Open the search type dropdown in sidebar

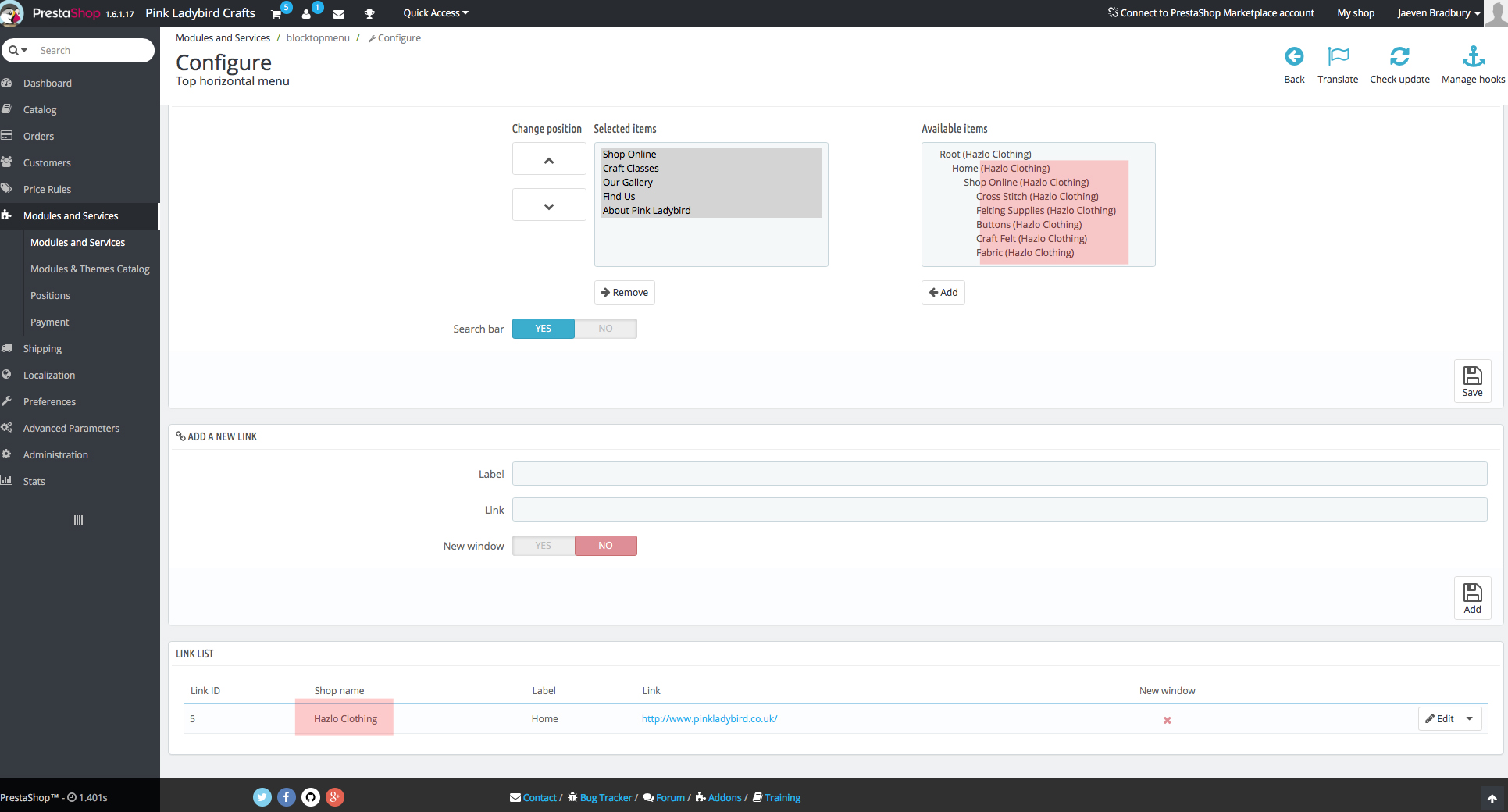18,50
